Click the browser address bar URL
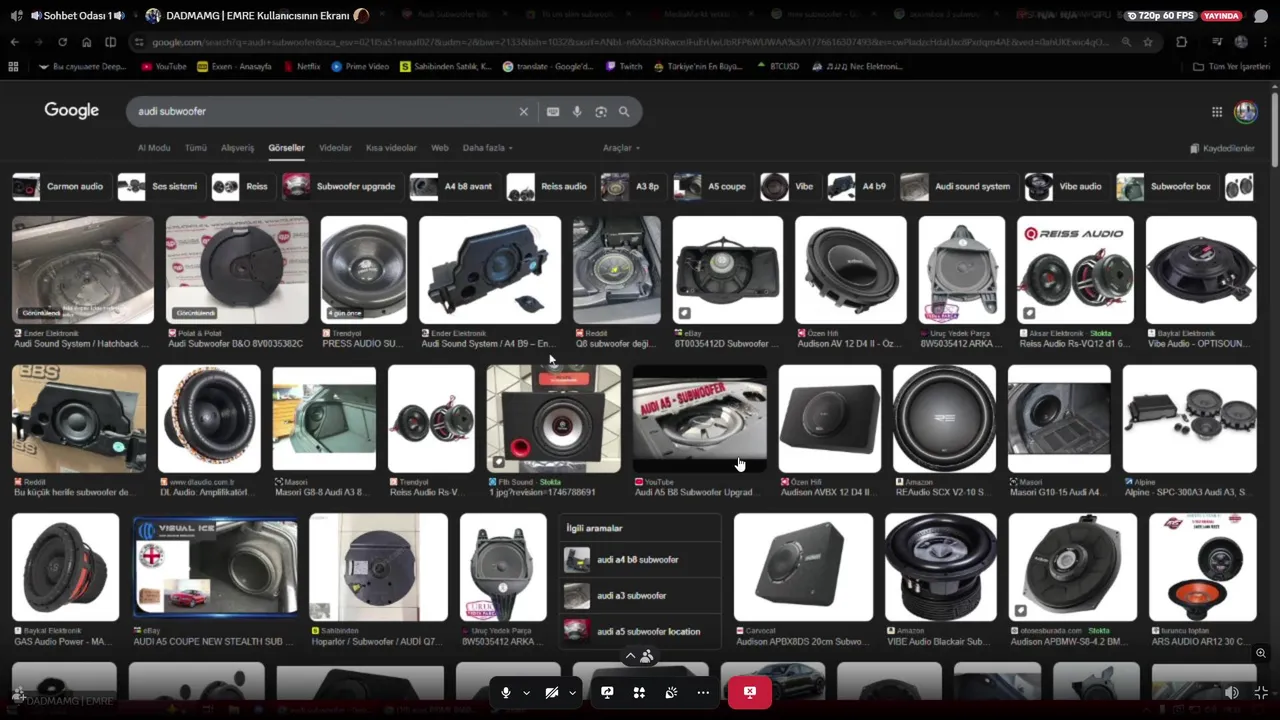This screenshot has height=720, width=1280. tap(630, 42)
